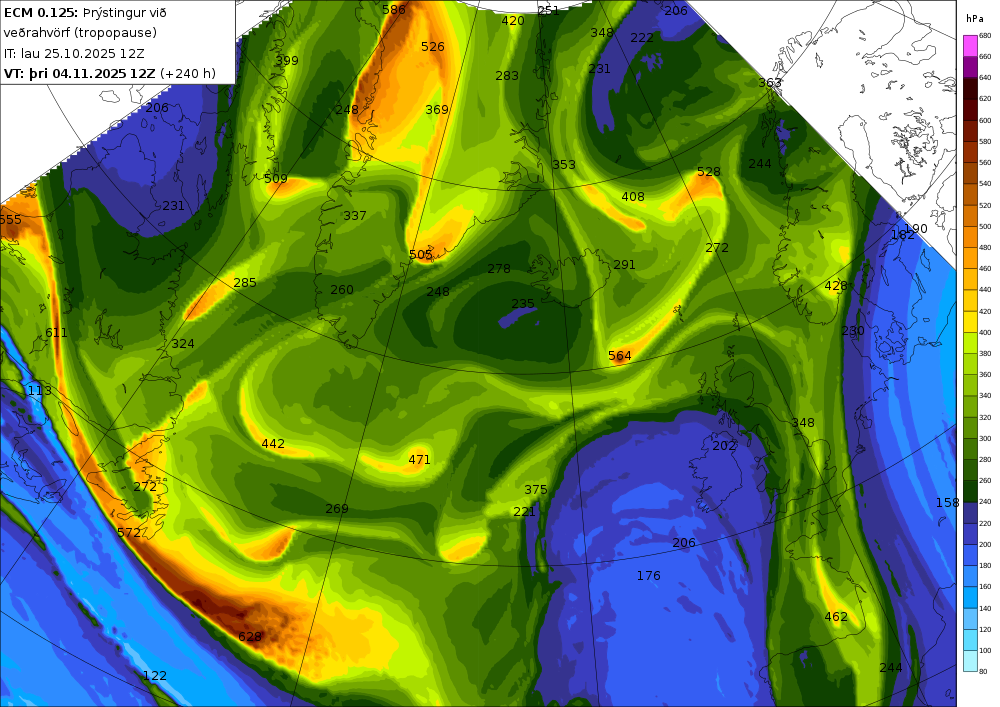Click the '420' pressure value
Viewport: 1000px width, 707px height.
[x=513, y=20]
